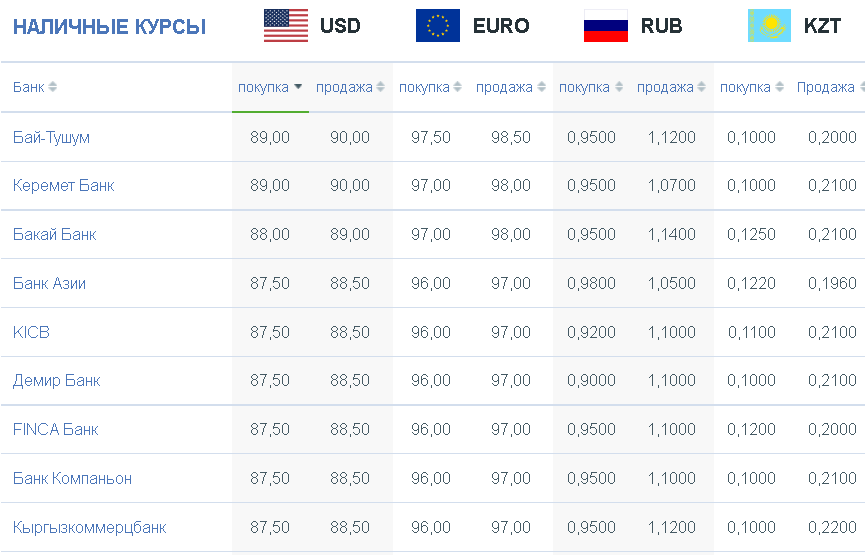Sort by the Банк column sort arrows
This screenshot has width=865, height=555.
pos(52,87)
